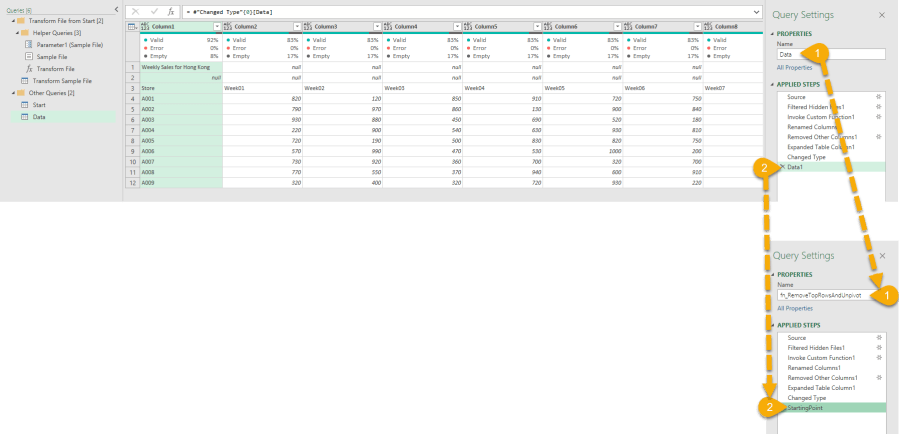Viewport: 899px width, 434px height.
Task: Open the Column6 filter dropdown
Action: tap(617, 26)
